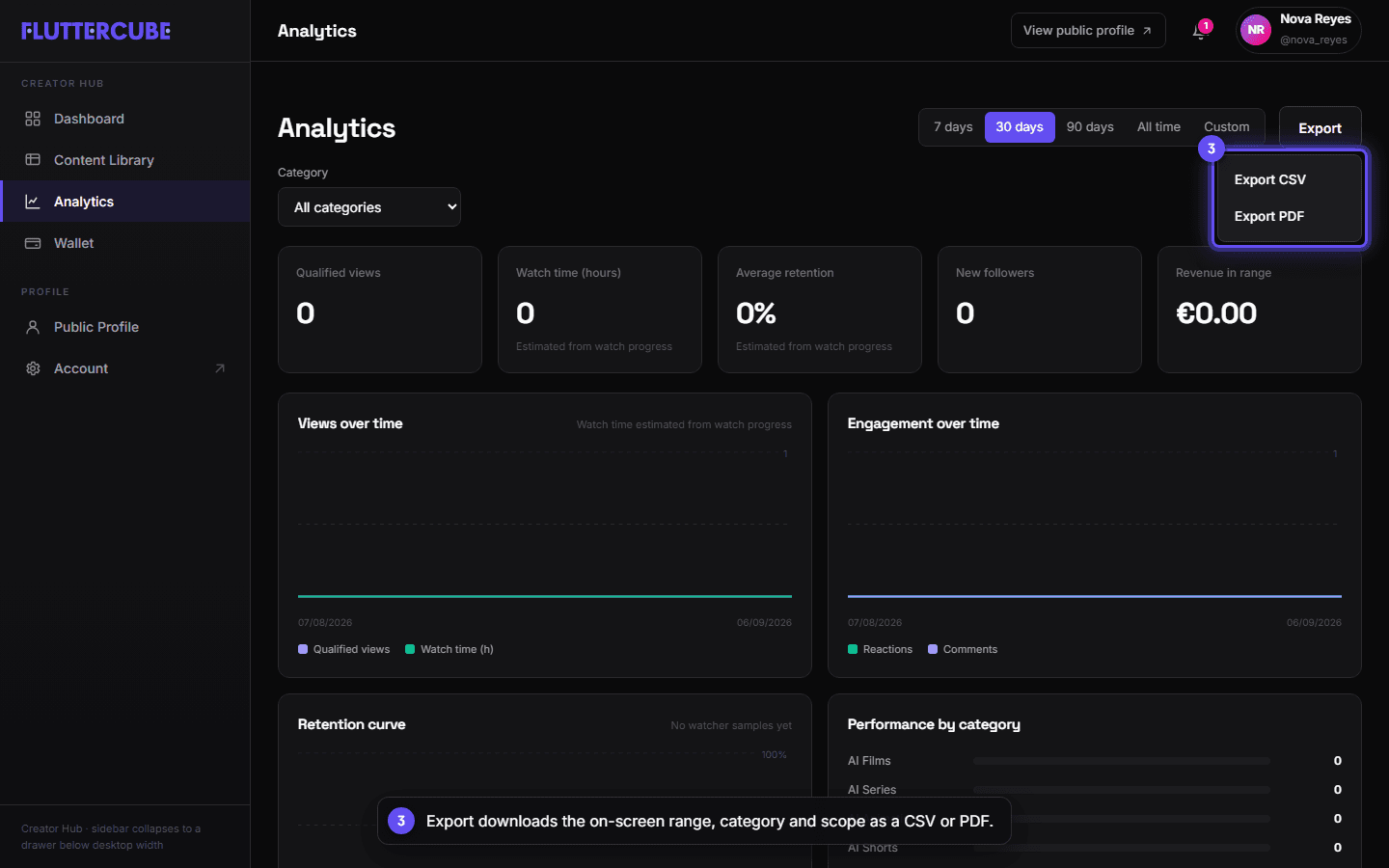
Task: Click the Qualified views stat card
Action: pyautogui.click(x=380, y=310)
